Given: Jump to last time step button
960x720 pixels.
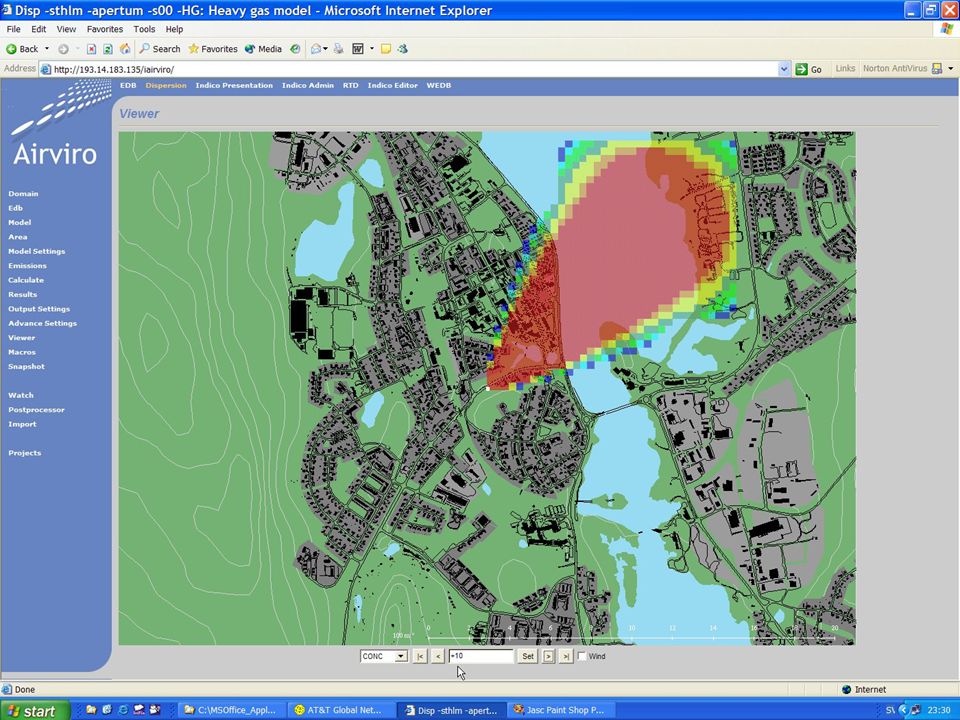Looking at the screenshot, I should pyautogui.click(x=566, y=656).
